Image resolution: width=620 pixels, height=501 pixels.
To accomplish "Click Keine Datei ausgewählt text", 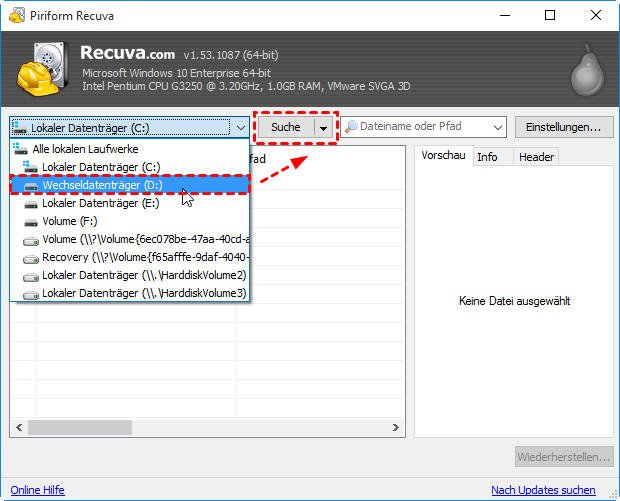I will pyautogui.click(x=514, y=301).
